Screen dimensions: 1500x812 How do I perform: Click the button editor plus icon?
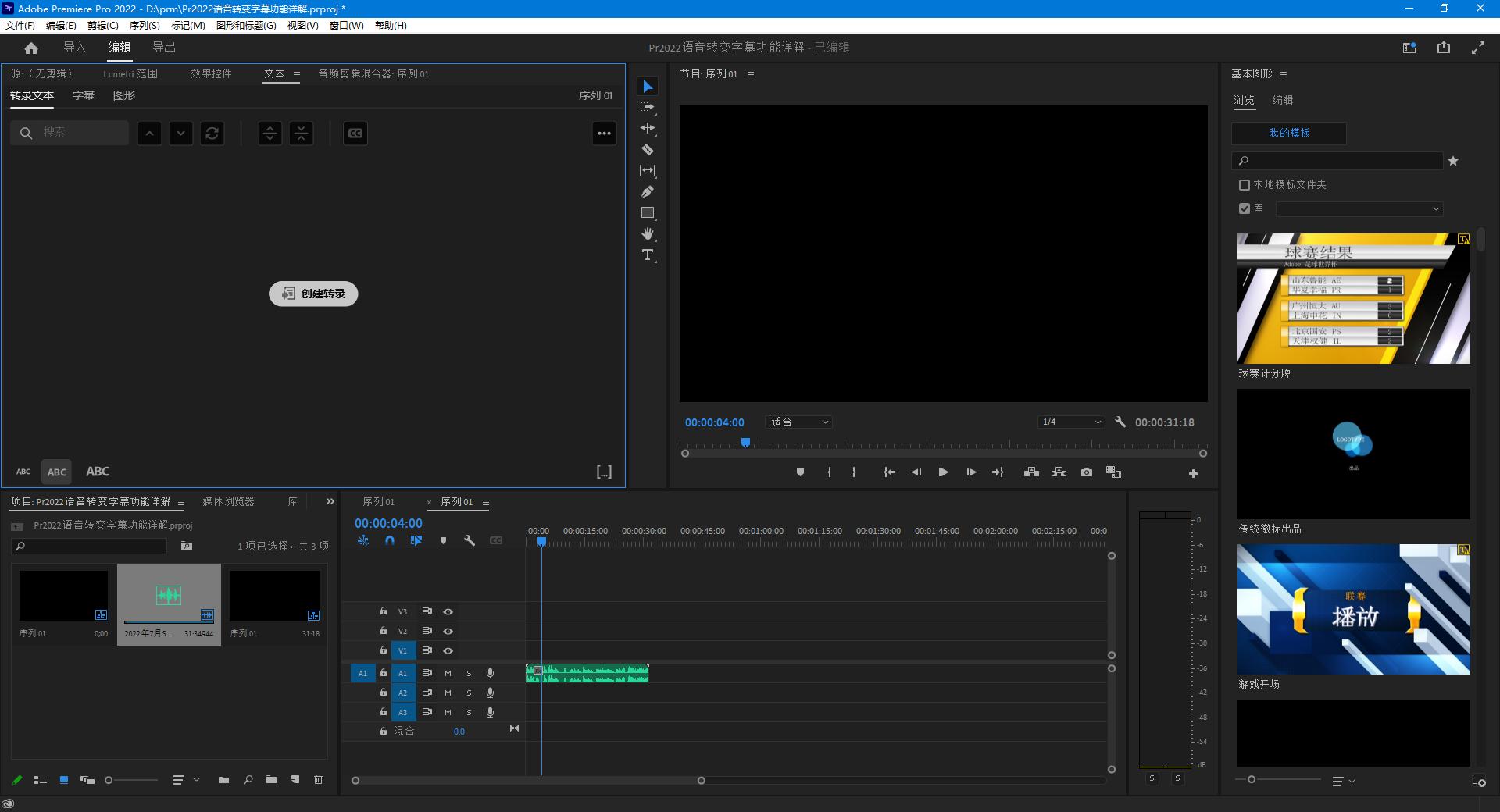point(1193,473)
